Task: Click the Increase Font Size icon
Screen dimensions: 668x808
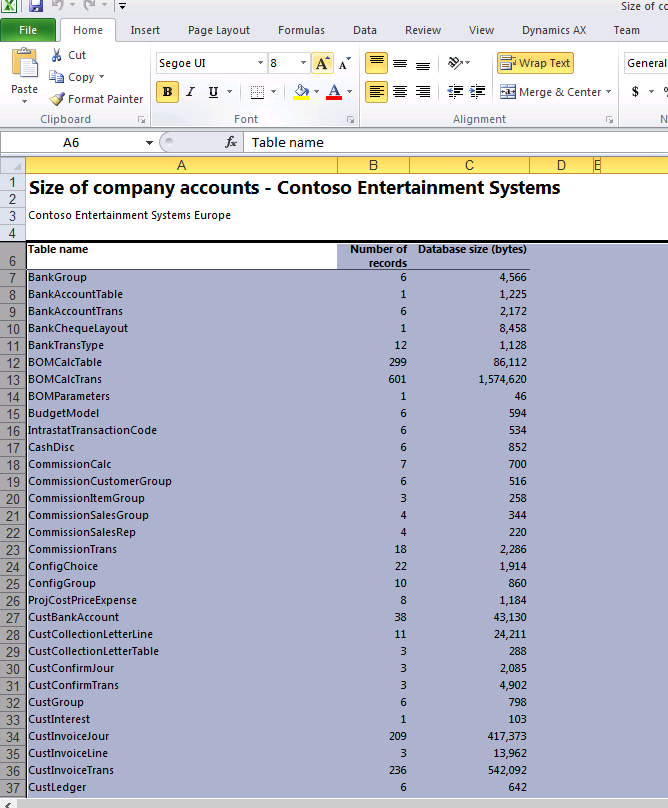Action: click(322, 63)
